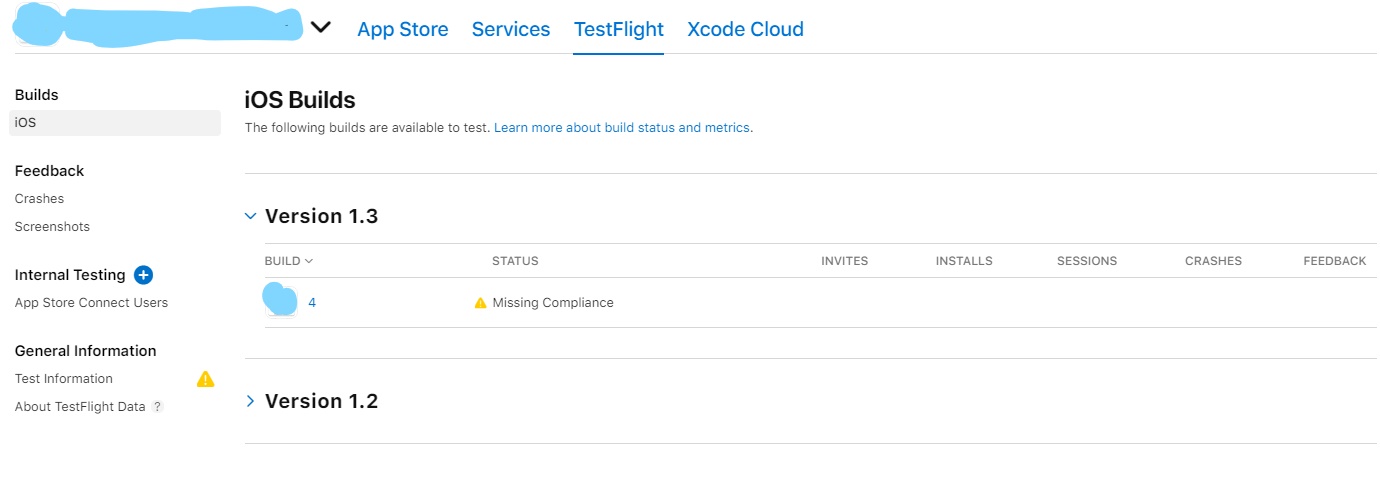Viewport: 1380px width, 480px height.
Task: Select the TestFlight tab
Action: (619, 29)
